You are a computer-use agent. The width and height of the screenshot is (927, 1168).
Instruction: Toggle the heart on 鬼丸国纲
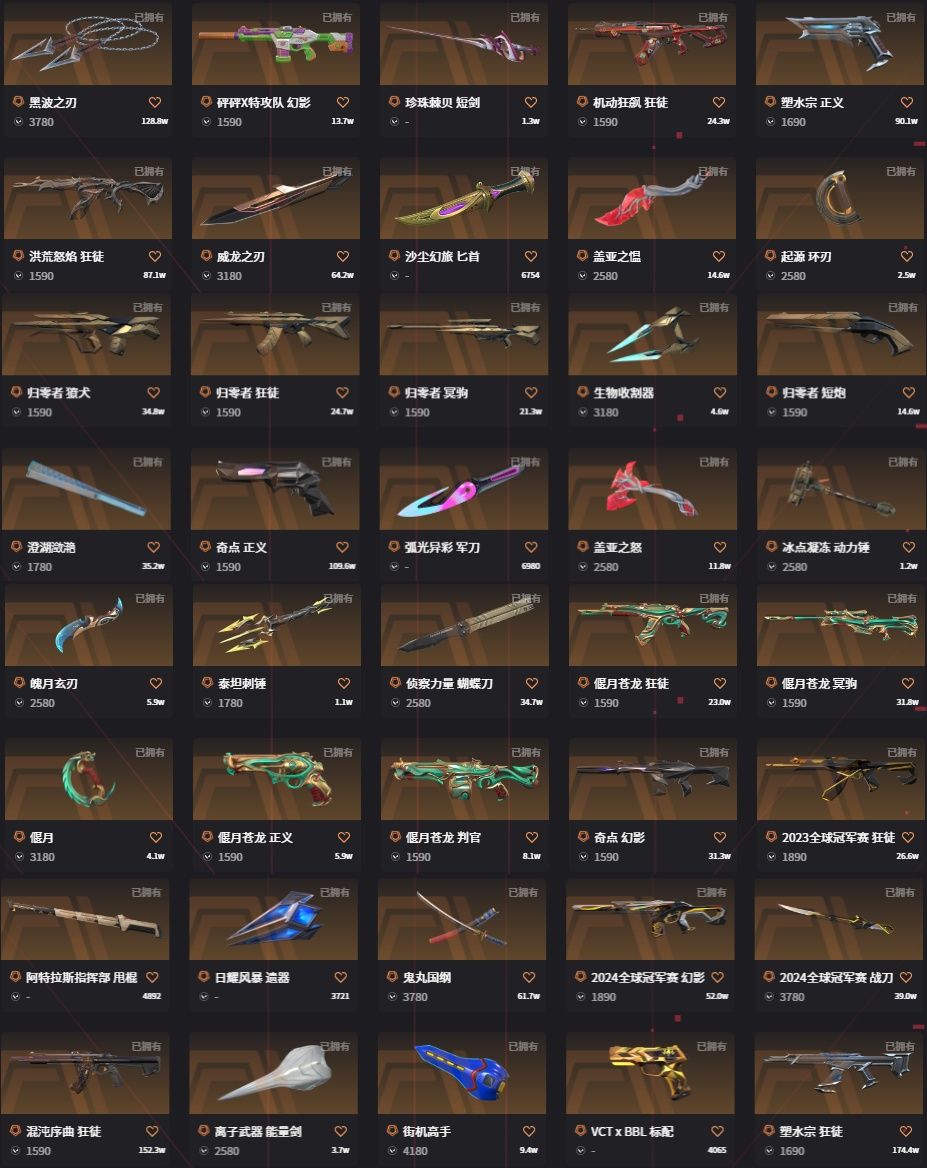click(529, 977)
